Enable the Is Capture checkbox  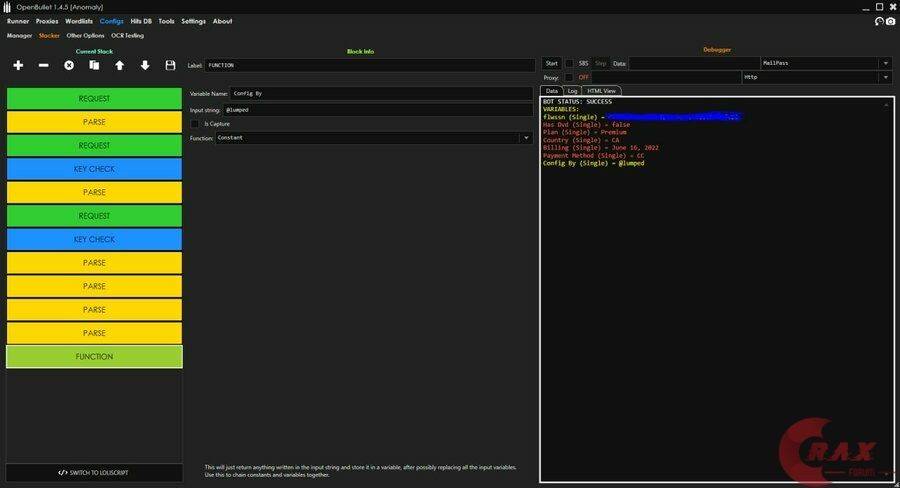(195, 124)
